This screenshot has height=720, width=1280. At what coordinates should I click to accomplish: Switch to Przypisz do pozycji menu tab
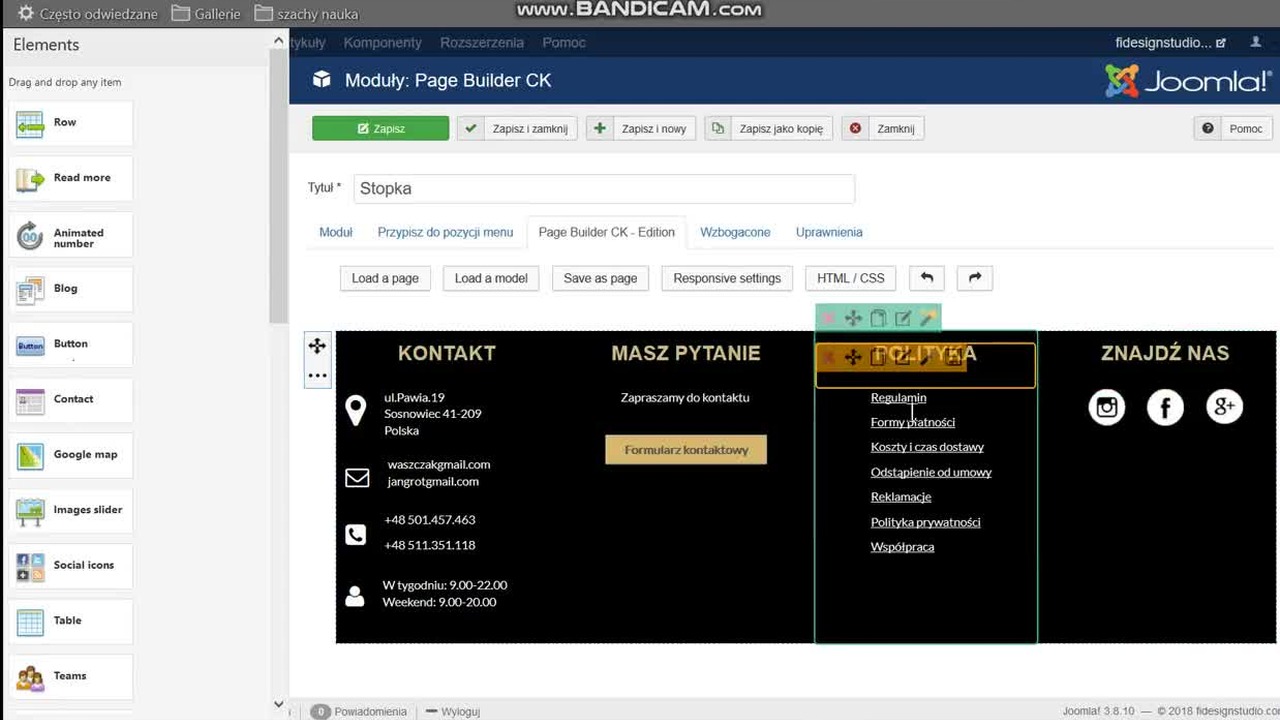[445, 232]
